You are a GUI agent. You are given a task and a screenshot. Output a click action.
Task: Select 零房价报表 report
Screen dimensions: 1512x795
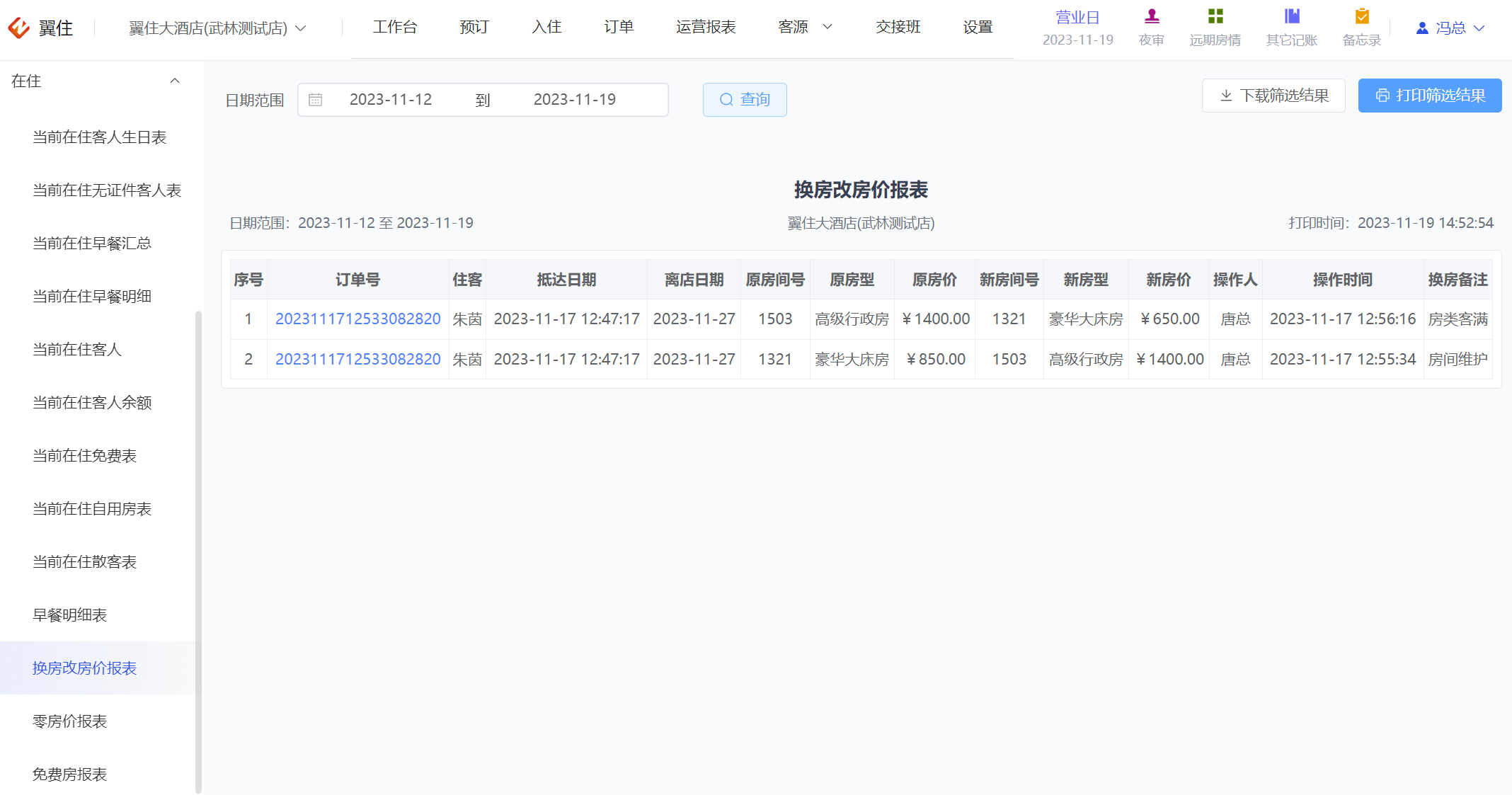69,721
